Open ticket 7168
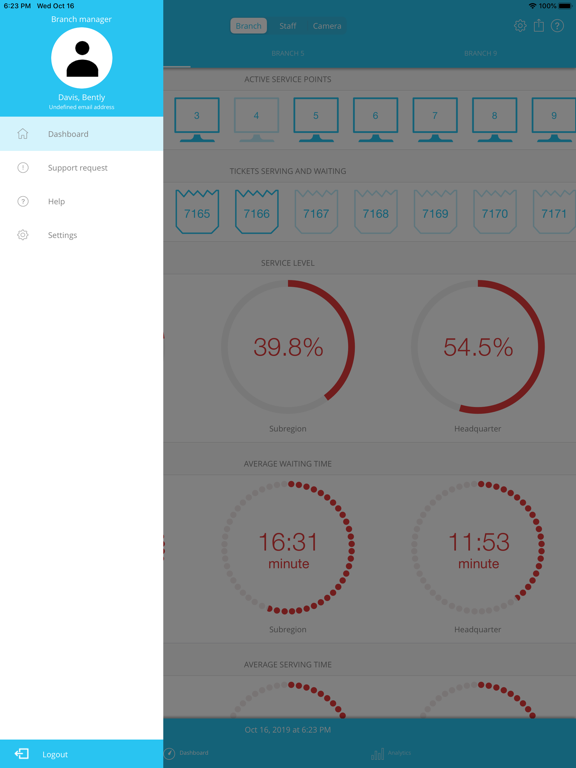Screen dimensions: 576x768 (x=376, y=212)
